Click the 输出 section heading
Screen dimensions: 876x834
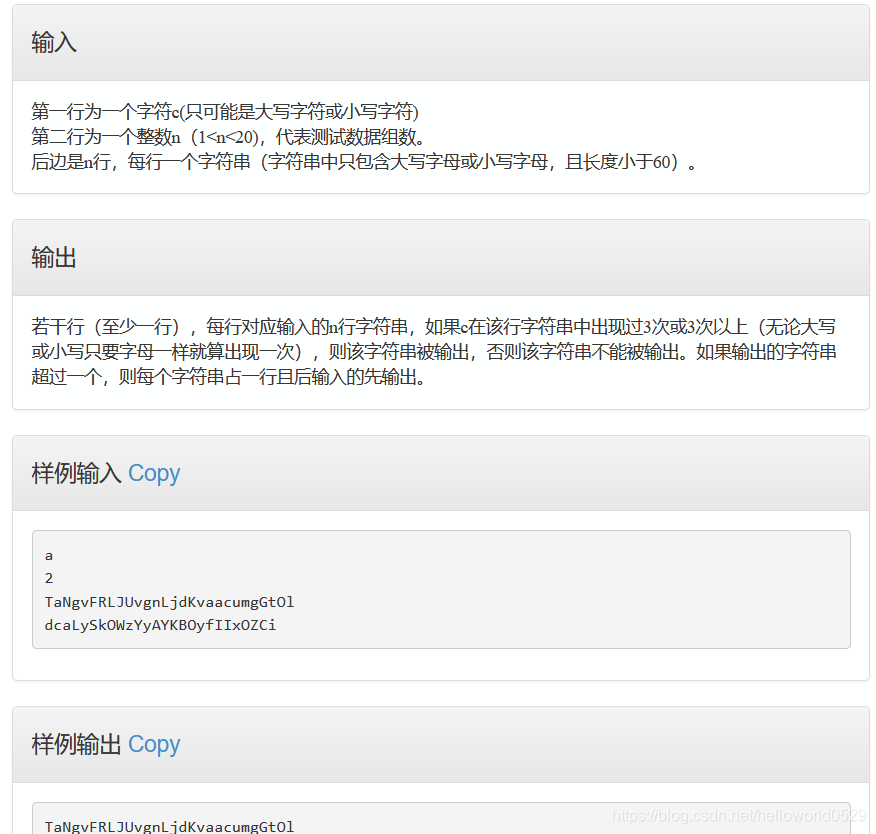coord(54,258)
